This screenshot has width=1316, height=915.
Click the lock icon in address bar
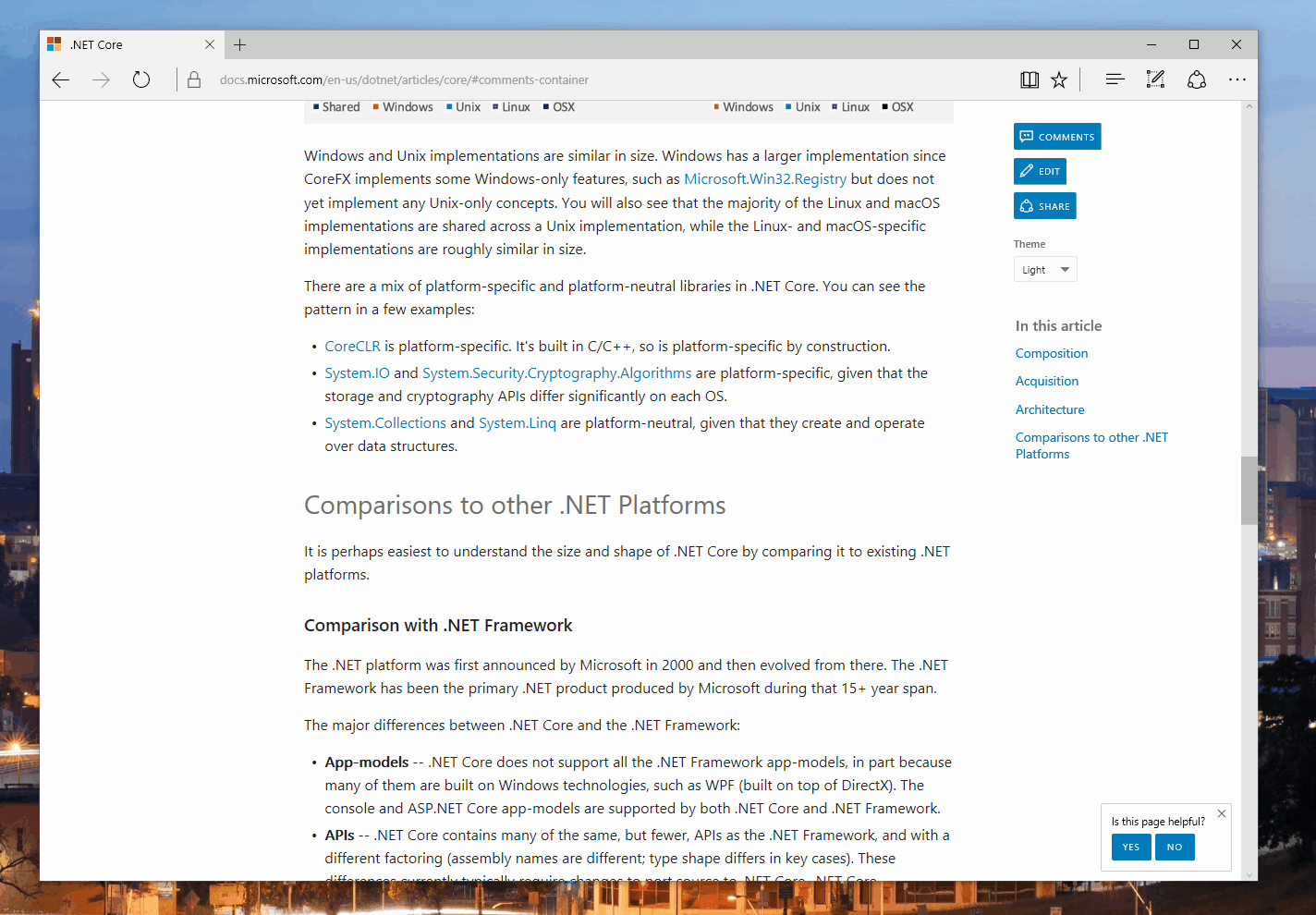(194, 80)
